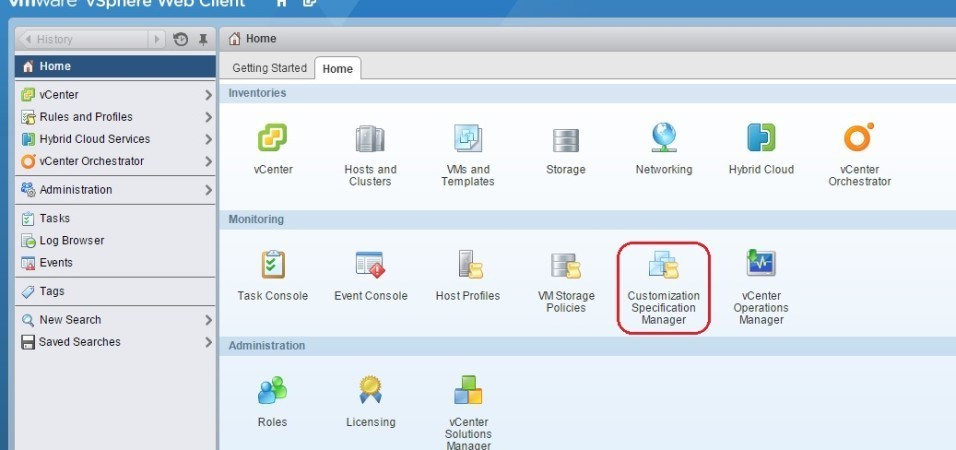The width and height of the screenshot is (956, 450).
Task: Expand the vCenter navigator arrow
Action: click(x=209, y=95)
